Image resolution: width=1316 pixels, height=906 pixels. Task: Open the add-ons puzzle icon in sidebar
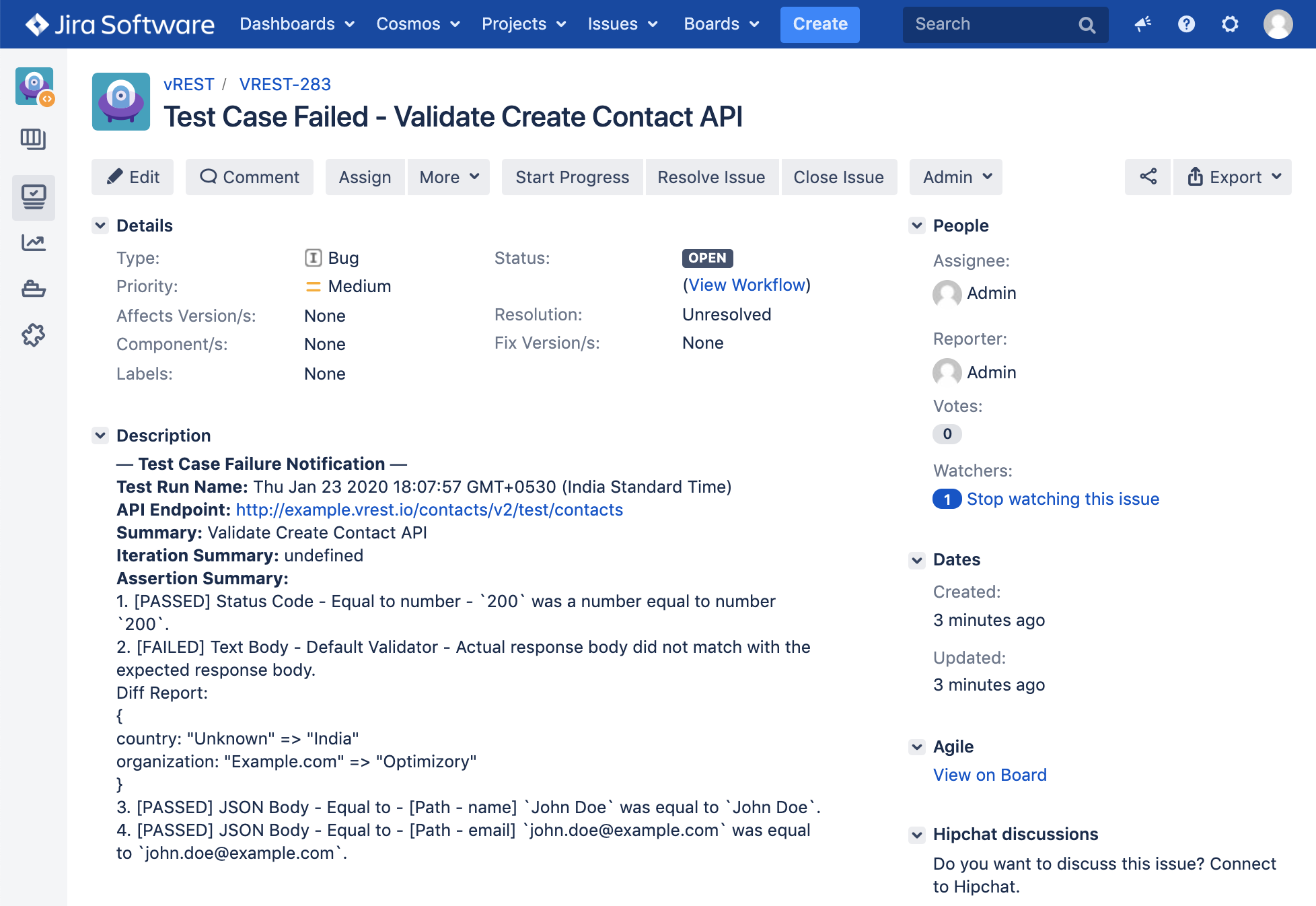[x=34, y=335]
